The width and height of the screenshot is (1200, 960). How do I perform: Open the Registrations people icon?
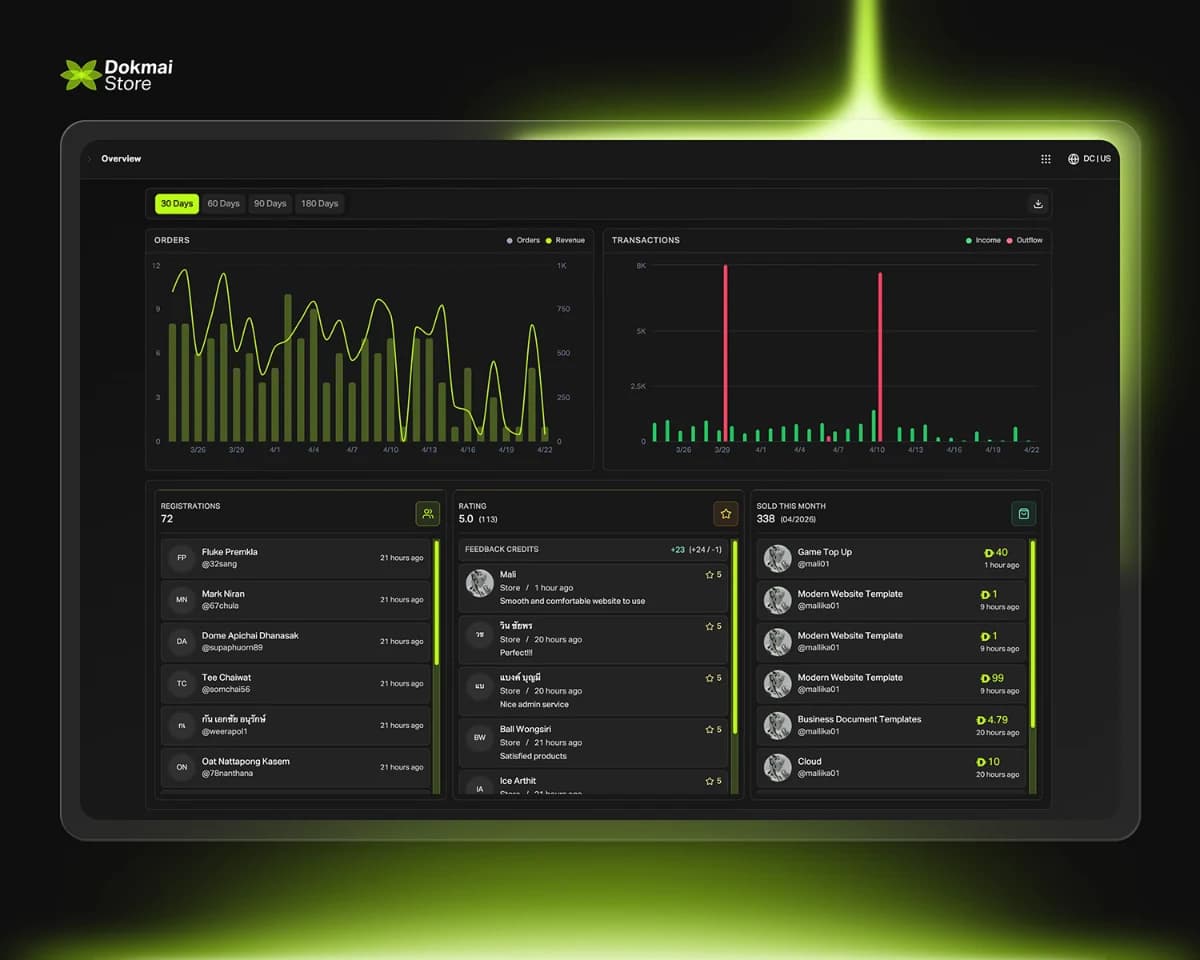(428, 513)
